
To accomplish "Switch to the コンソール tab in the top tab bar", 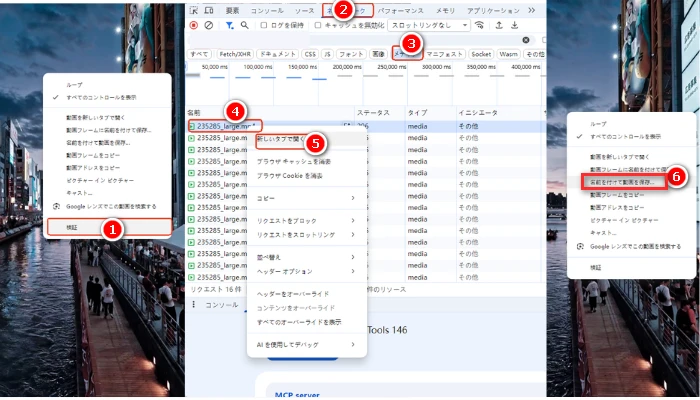I will pos(267,11).
